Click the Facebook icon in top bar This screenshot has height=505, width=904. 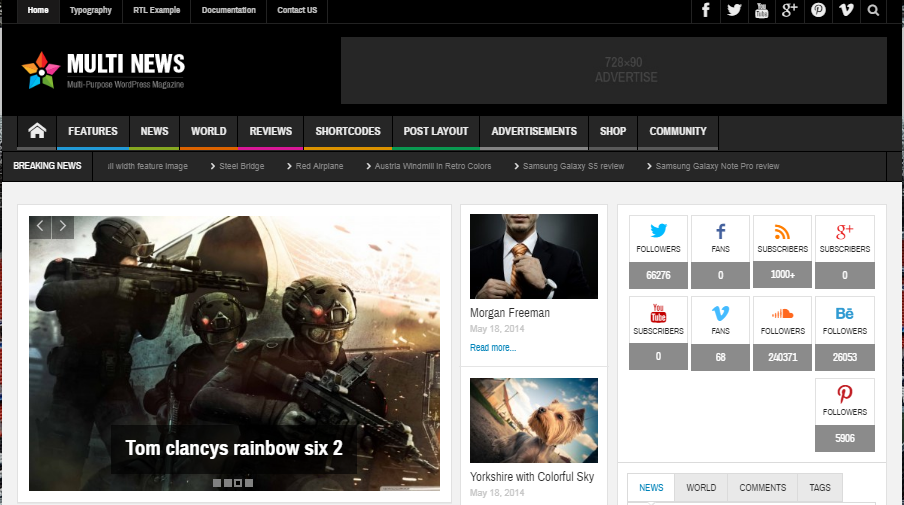[706, 10]
